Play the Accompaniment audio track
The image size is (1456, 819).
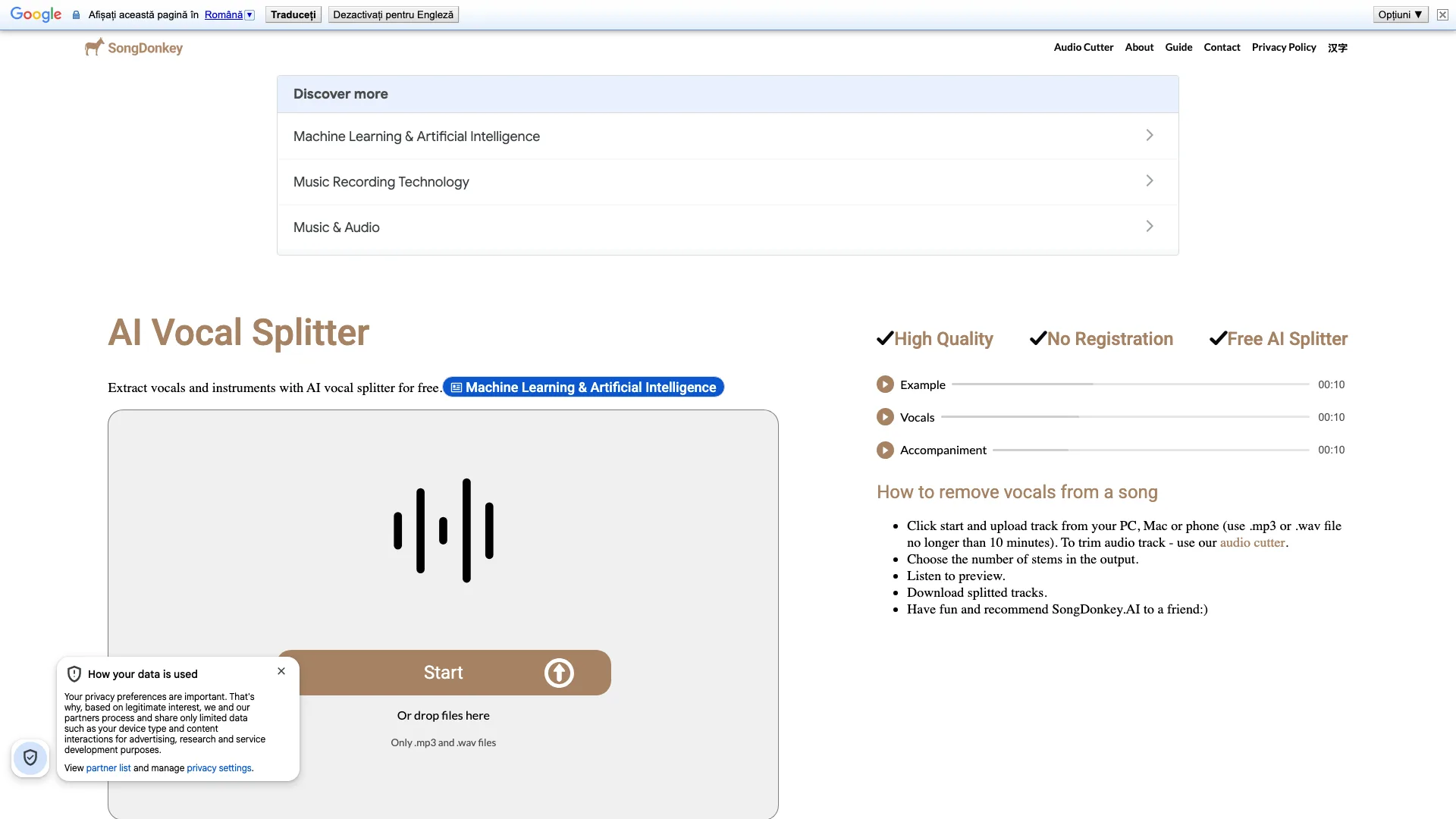885,450
